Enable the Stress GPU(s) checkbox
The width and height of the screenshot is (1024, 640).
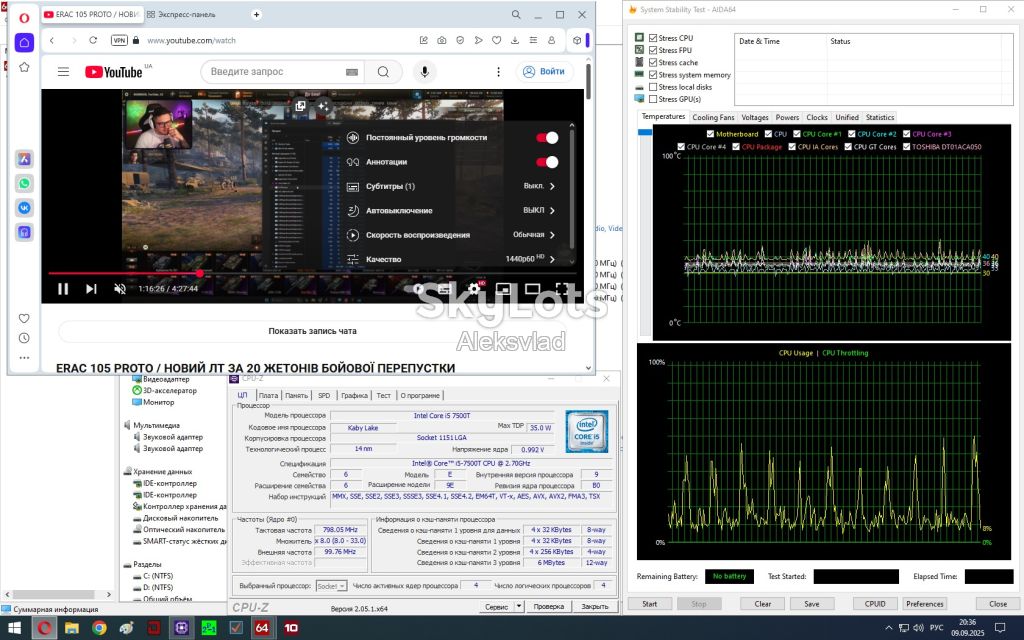click(x=653, y=99)
